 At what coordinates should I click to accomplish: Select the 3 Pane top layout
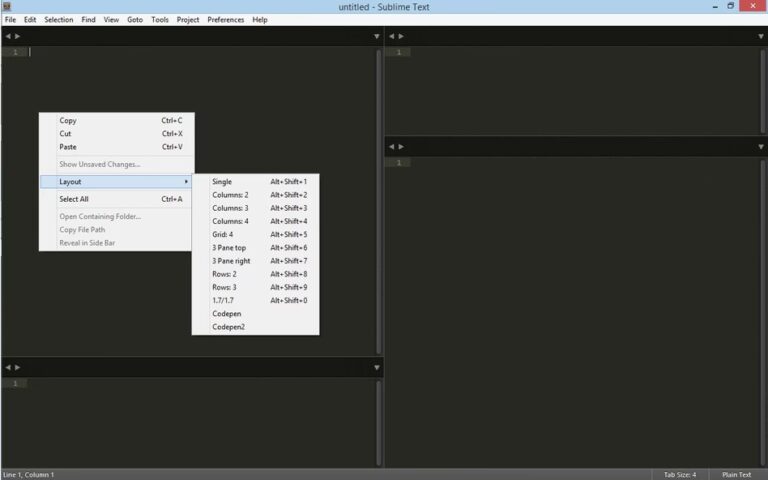tap(255, 248)
